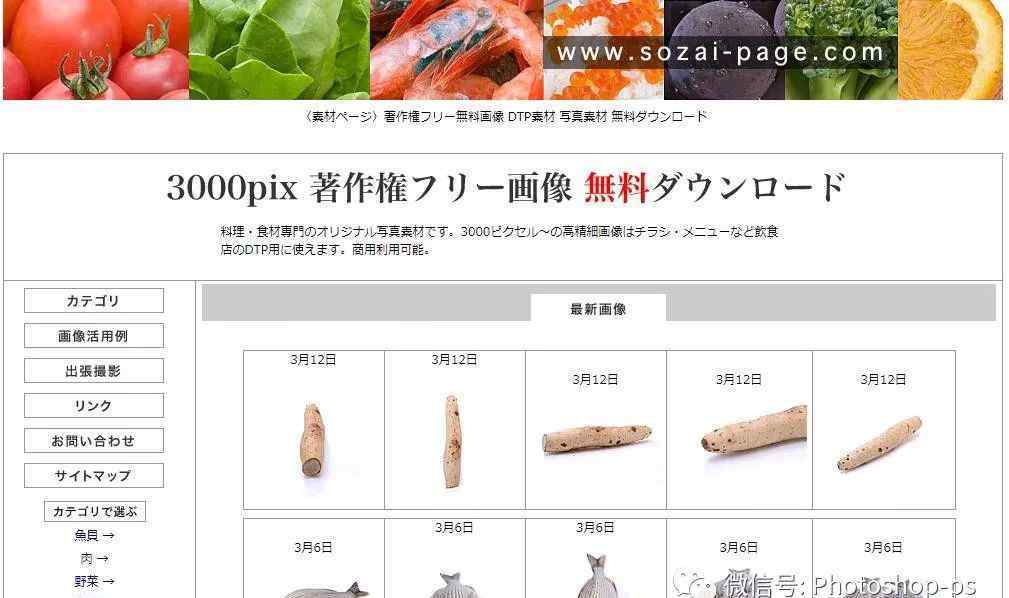This screenshot has height=598, width=1009.
Task: Open the 魚貝 category link
Action: pyautogui.click(x=94, y=535)
